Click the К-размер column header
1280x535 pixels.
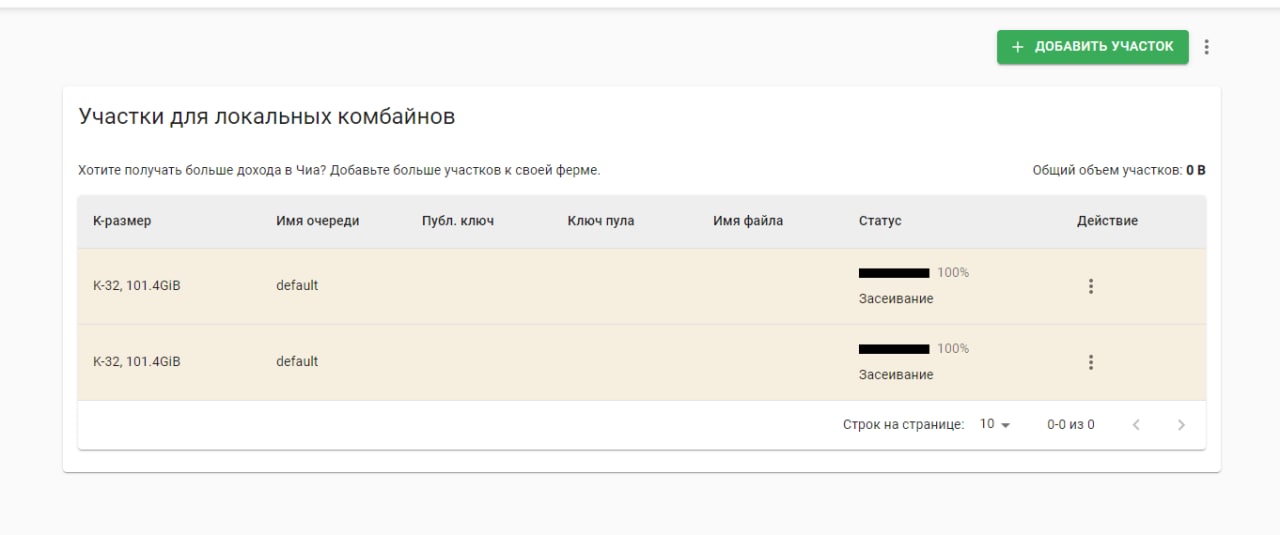click(122, 221)
